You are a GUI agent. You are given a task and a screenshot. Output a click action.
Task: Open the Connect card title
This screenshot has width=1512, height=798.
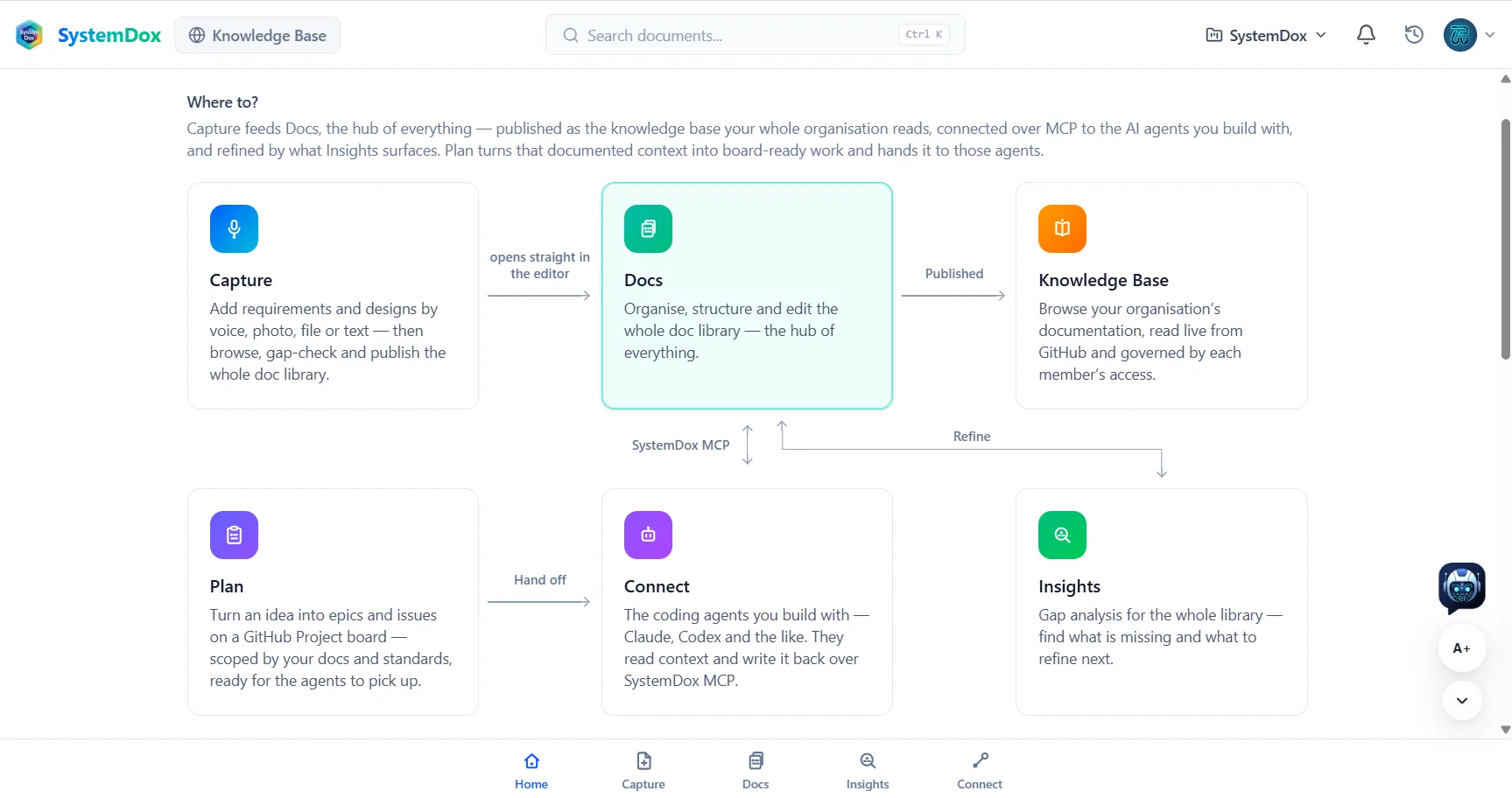[657, 586]
